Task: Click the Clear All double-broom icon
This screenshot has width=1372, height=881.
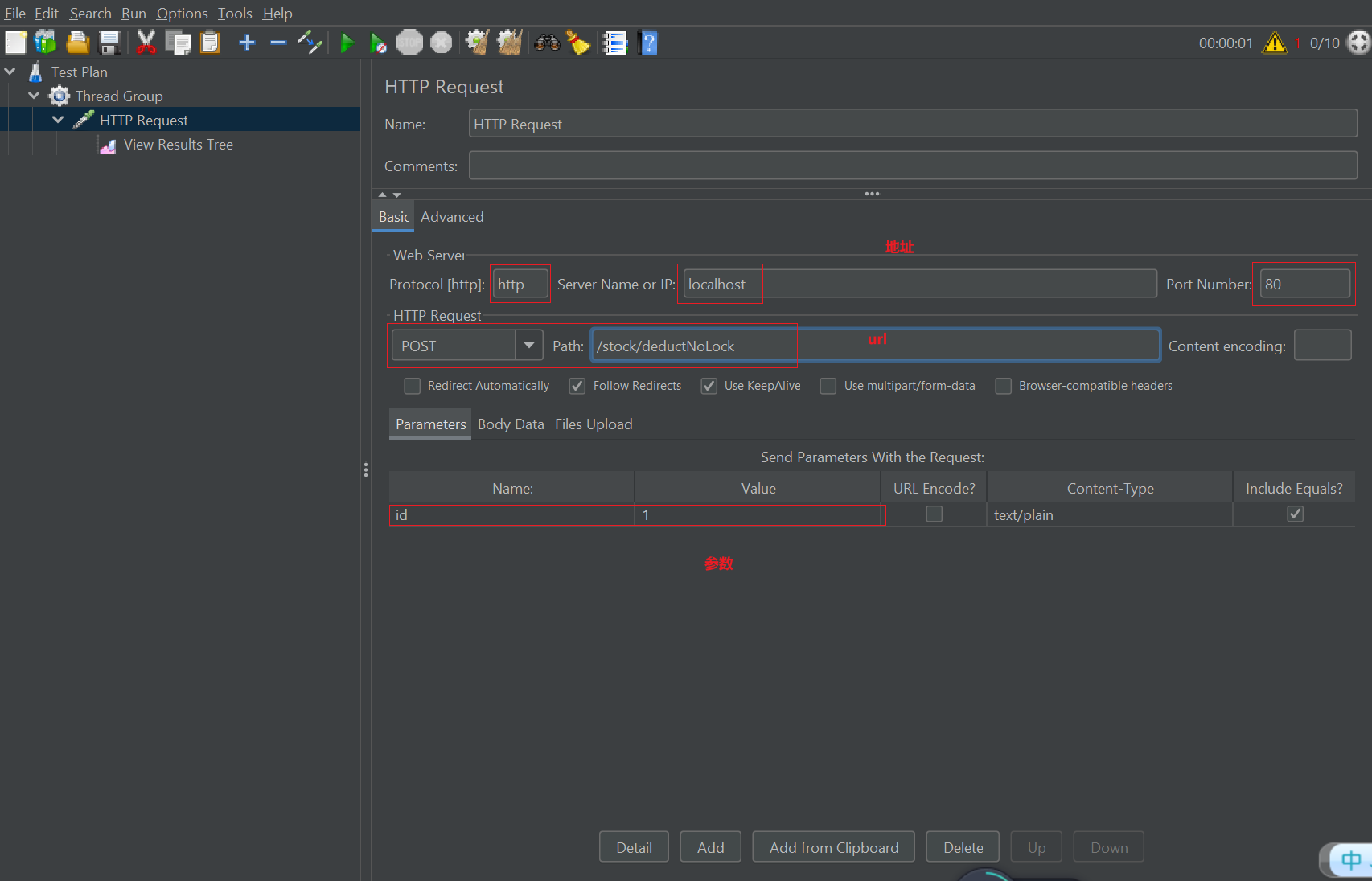Action: point(509,43)
